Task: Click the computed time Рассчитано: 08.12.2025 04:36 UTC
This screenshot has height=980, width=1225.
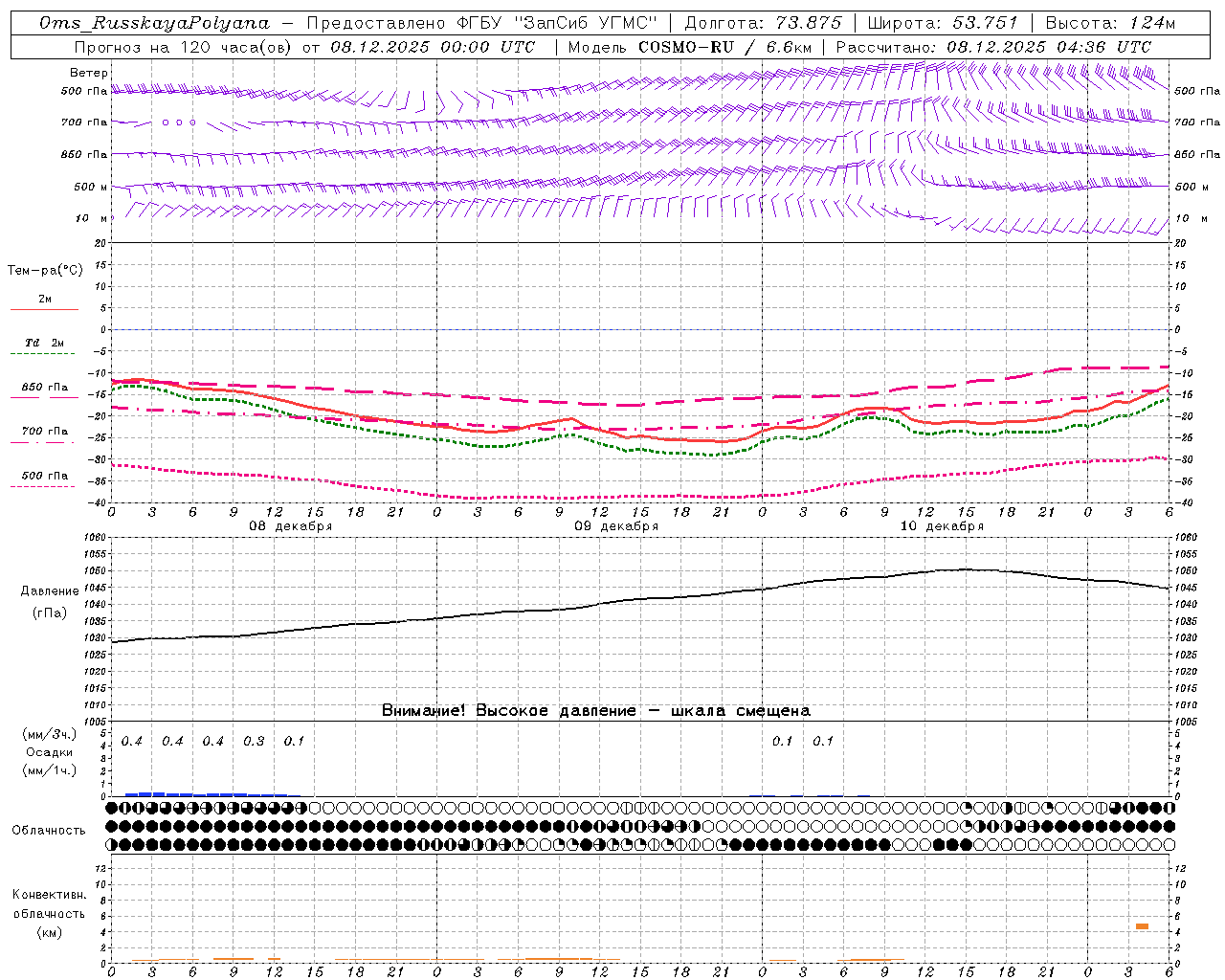Action: tap(993, 47)
